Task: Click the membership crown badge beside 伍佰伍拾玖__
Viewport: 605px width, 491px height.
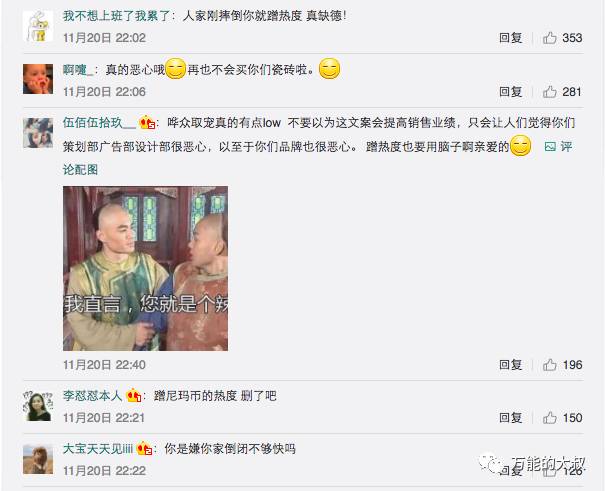Action: point(147,123)
